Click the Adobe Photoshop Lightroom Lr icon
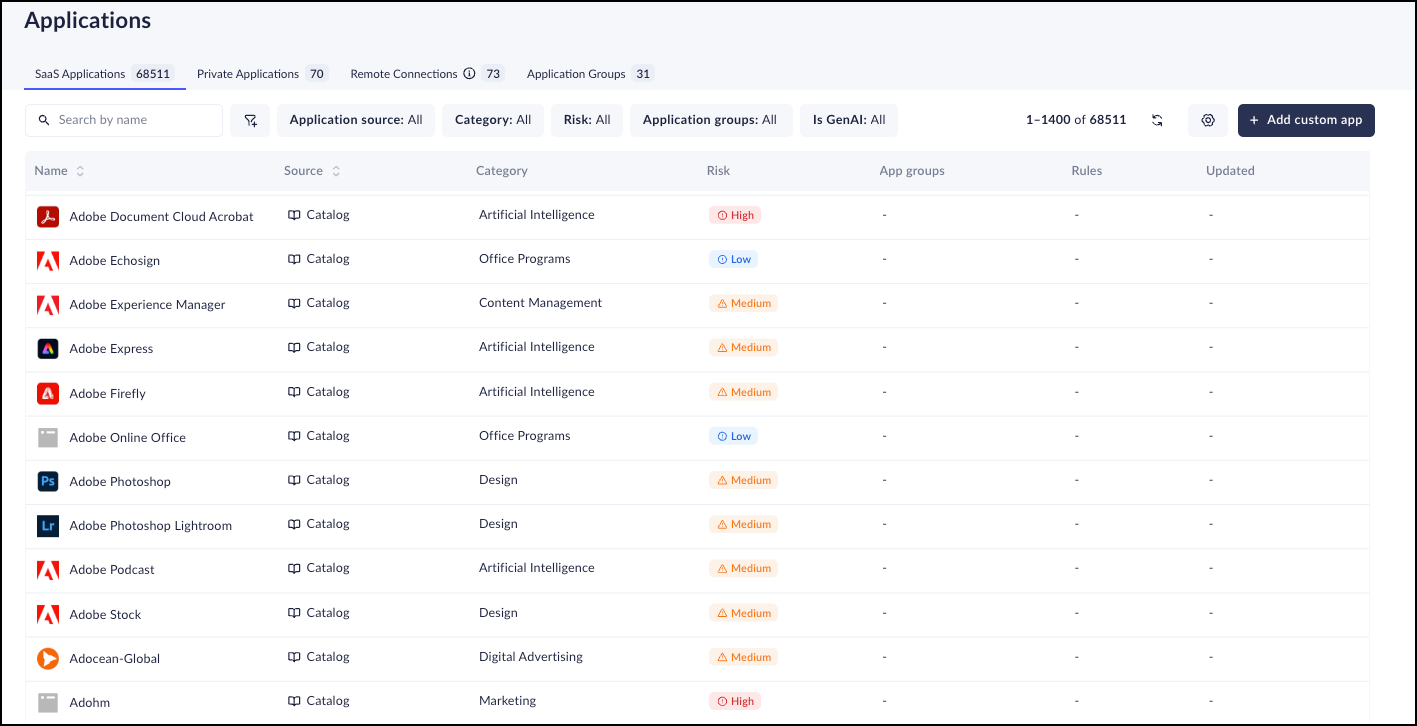1417x726 pixels. [48, 525]
